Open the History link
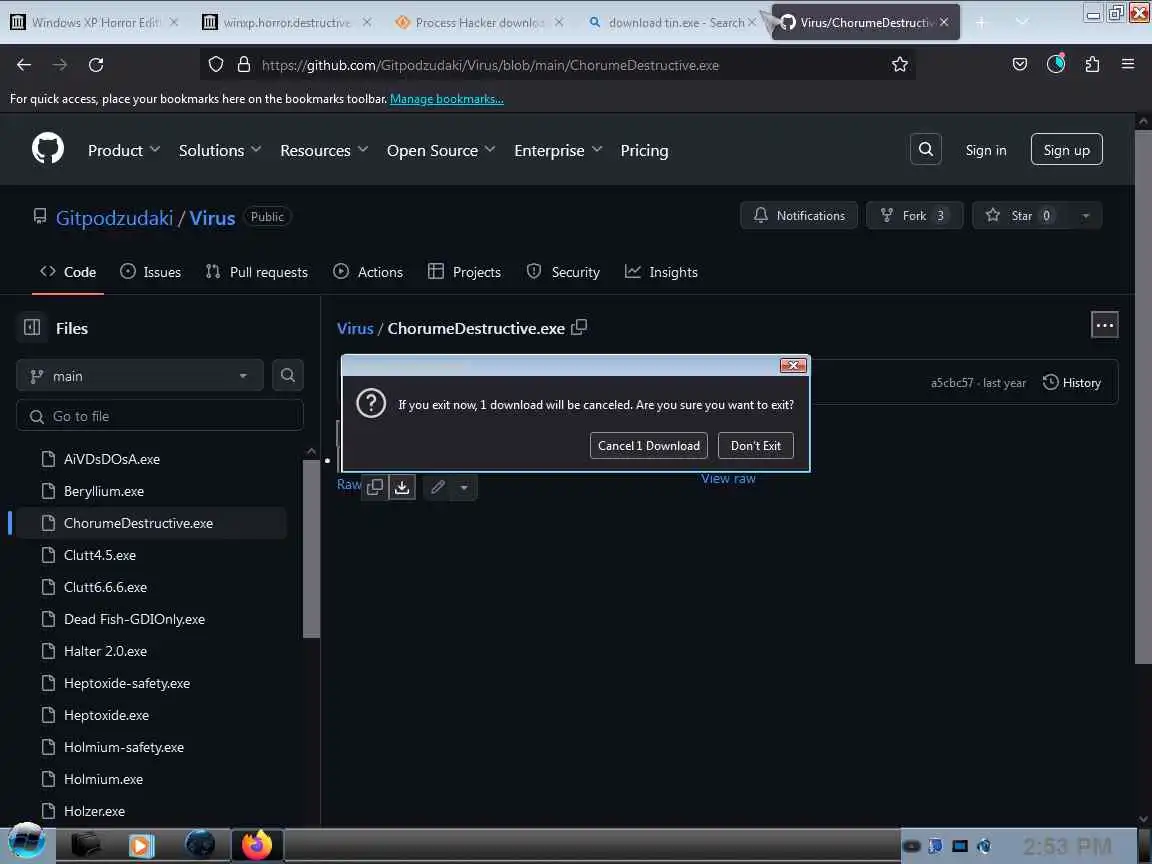This screenshot has width=1152, height=864. click(1072, 382)
